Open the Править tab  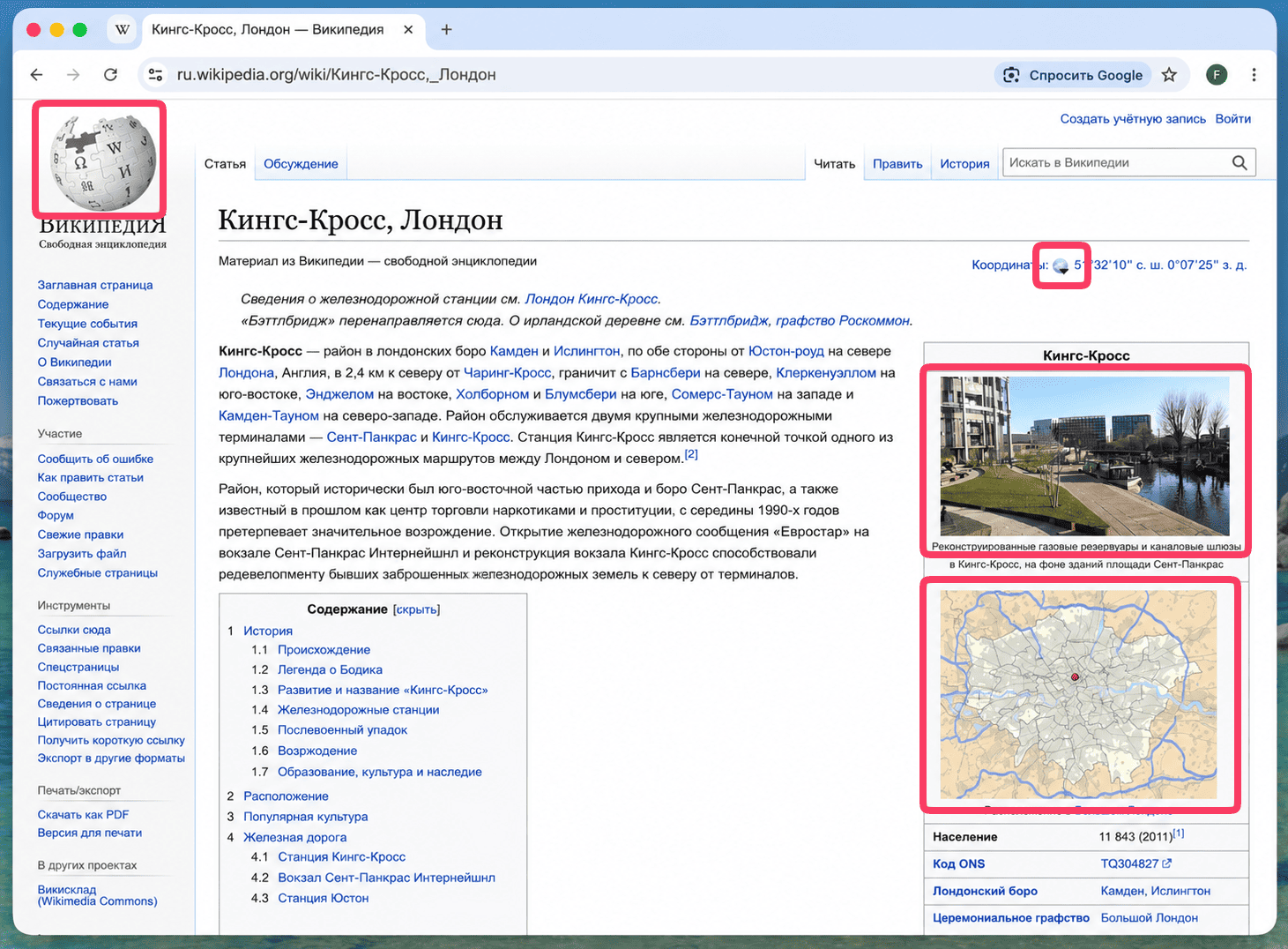pyautogui.click(x=897, y=164)
